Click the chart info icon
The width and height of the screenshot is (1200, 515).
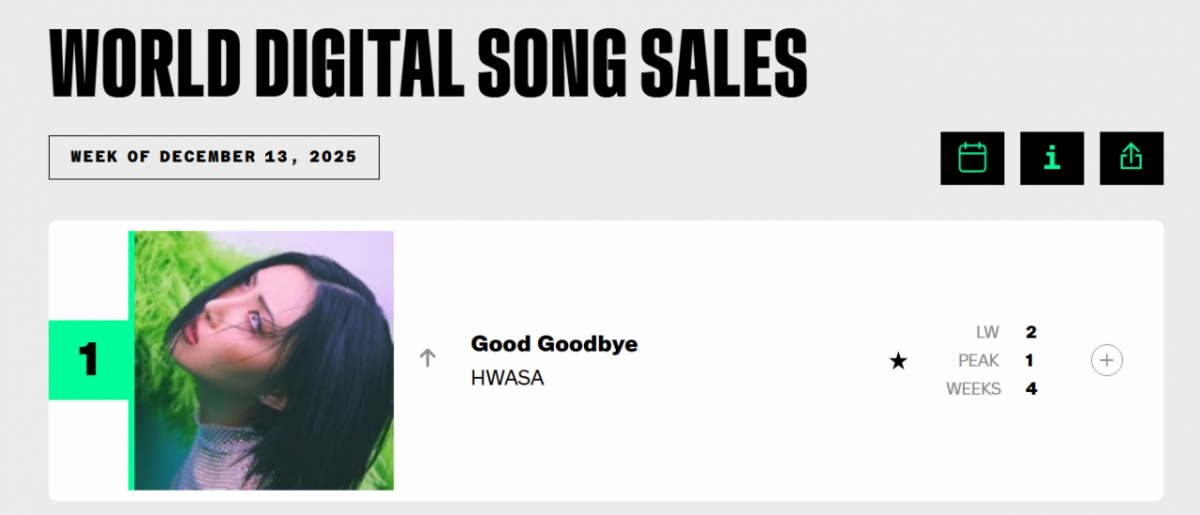click(1052, 158)
